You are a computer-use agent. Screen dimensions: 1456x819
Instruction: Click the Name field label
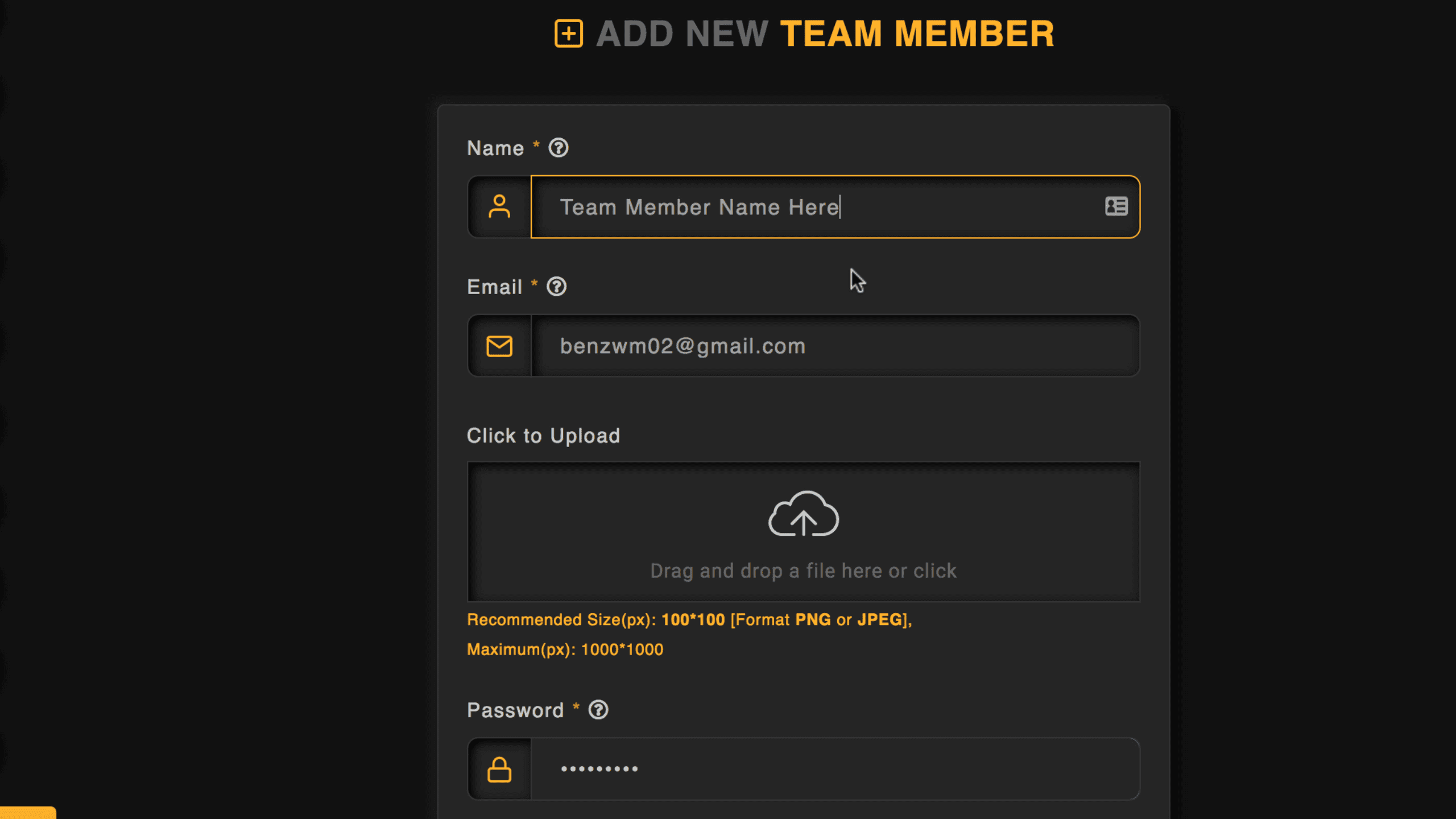coord(495,148)
